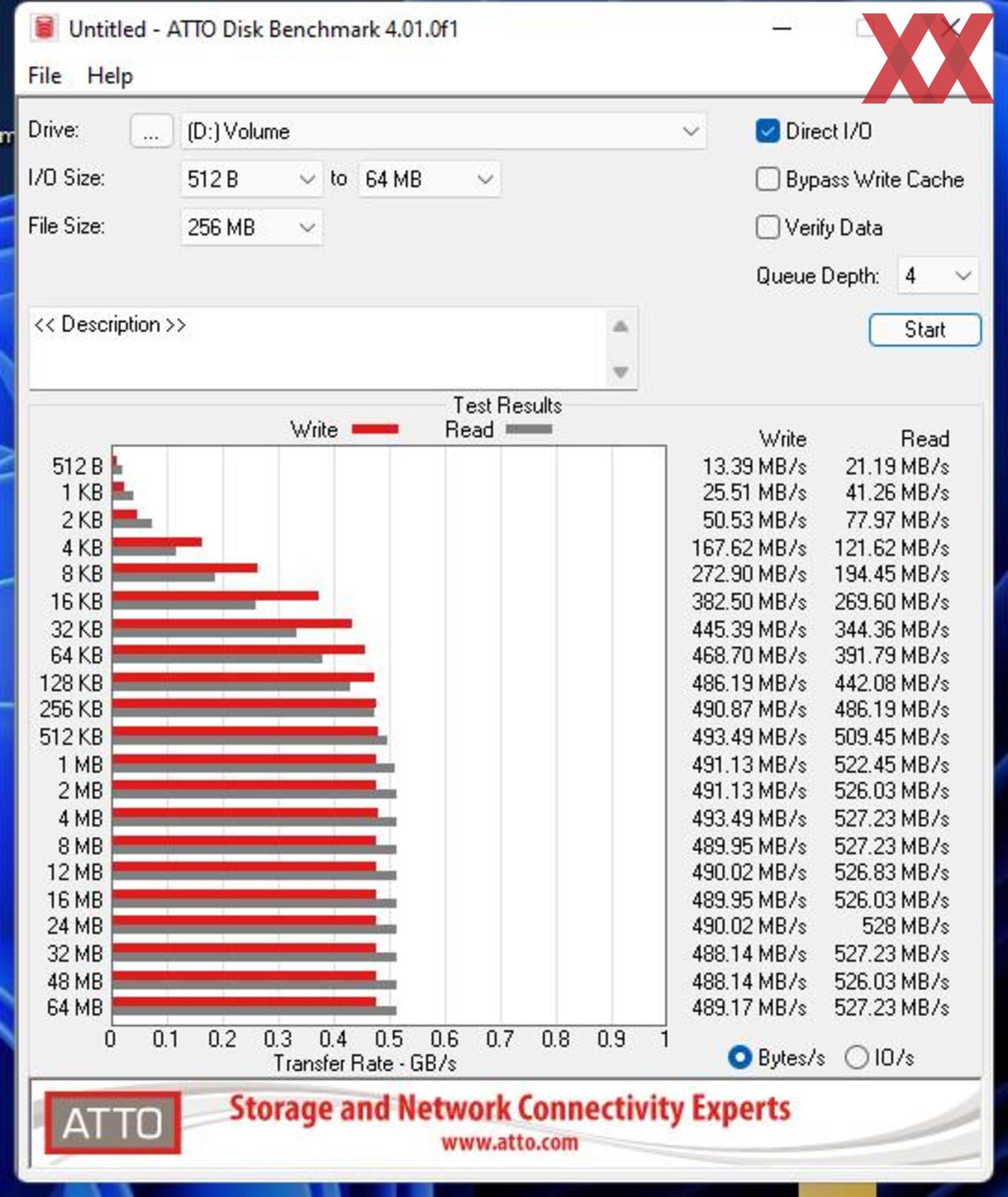Start the benchmark with Start button

[x=925, y=330]
